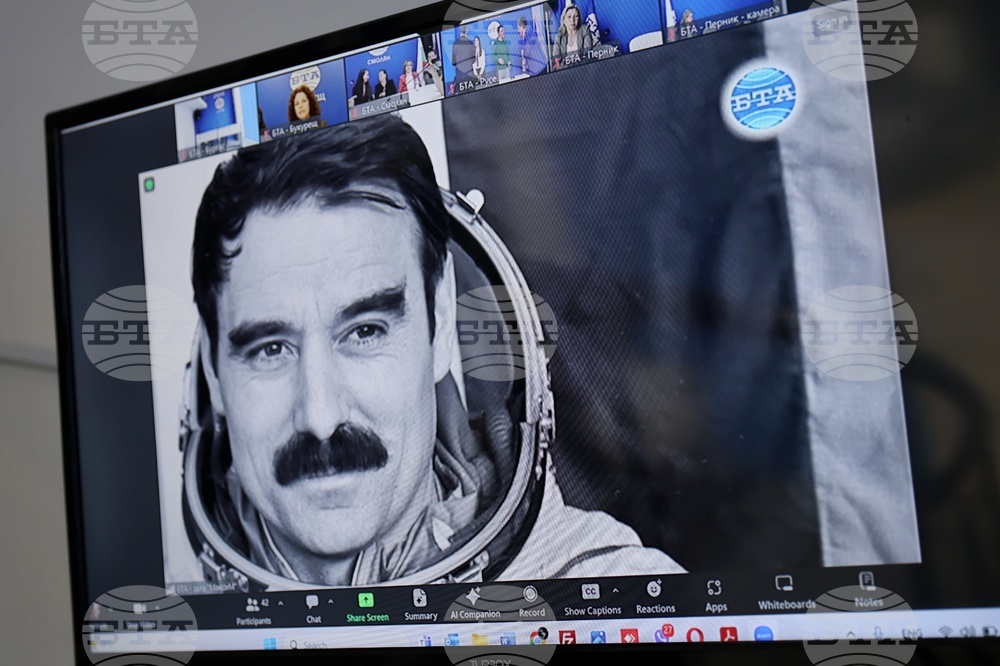Expand the Participants options caret
The width and height of the screenshot is (1000, 666).
coord(281,603)
